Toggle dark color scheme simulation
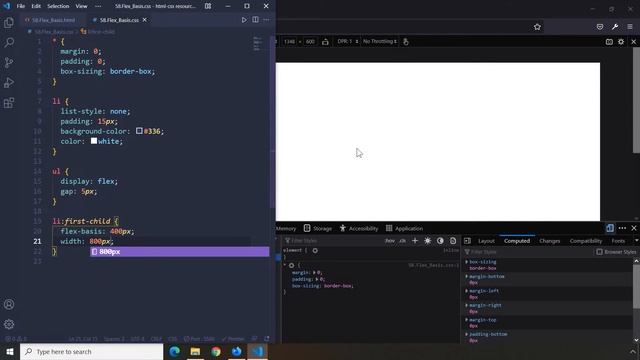This screenshot has height=360, width=640. point(440,241)
